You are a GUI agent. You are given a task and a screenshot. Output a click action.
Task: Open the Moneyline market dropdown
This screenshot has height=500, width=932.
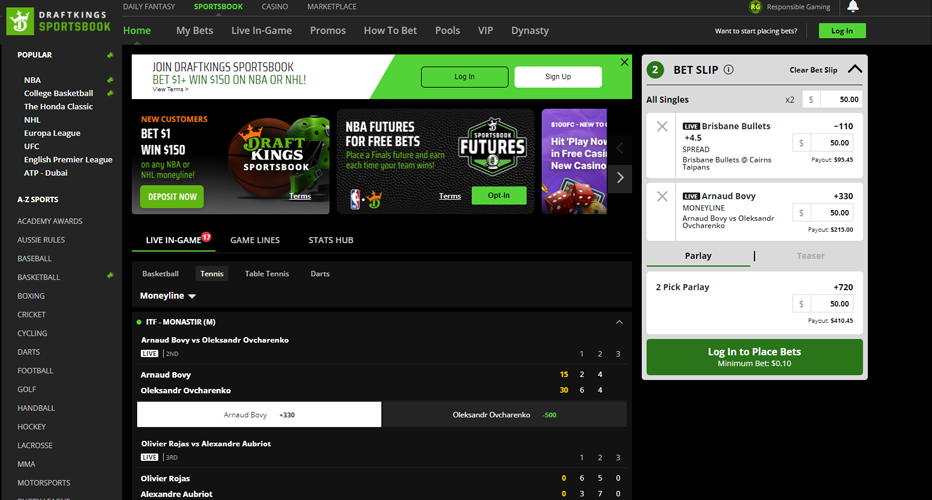coord(168,295)
